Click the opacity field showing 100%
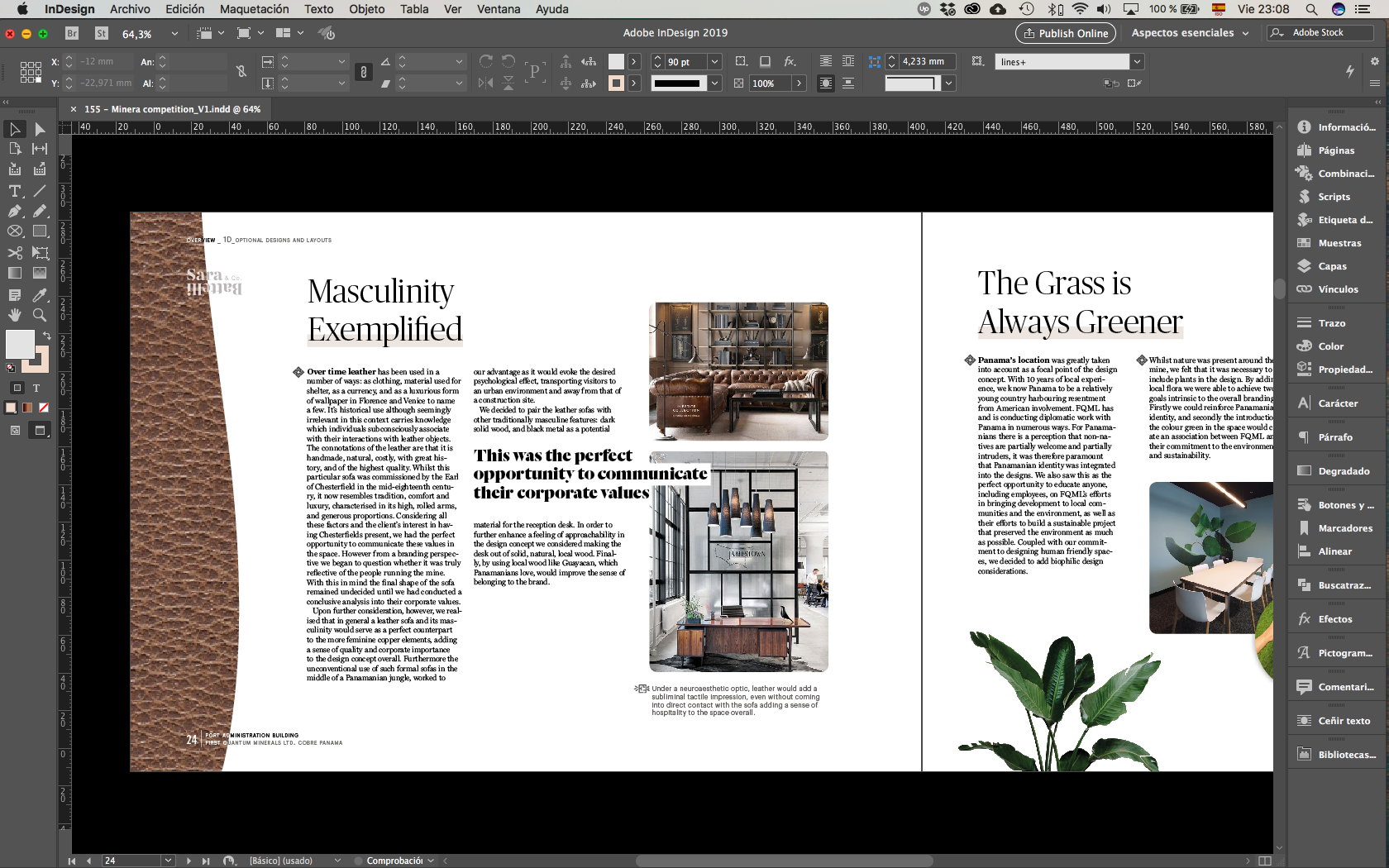The width and height of the screenshot is (1389, 868). click(770, 83)
